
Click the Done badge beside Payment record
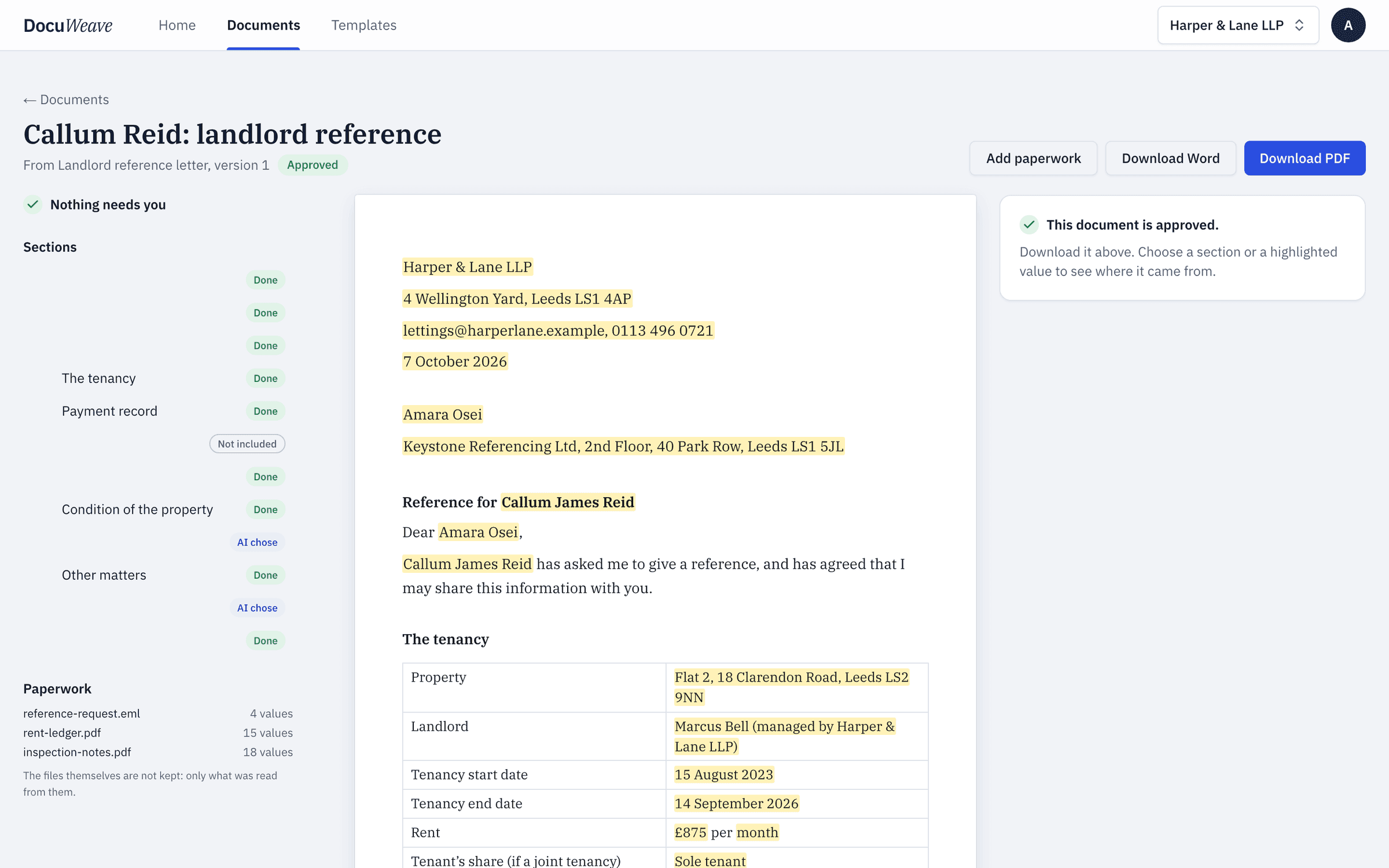(266, 411)
